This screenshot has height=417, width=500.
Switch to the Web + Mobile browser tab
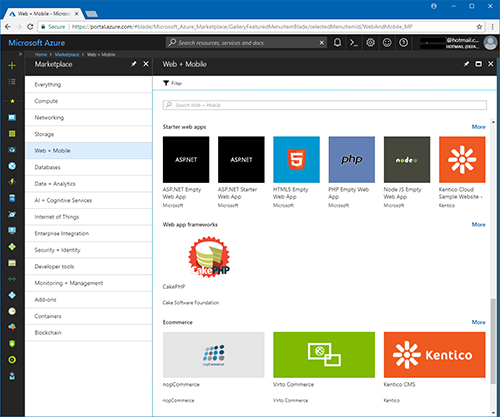[43, 14]
